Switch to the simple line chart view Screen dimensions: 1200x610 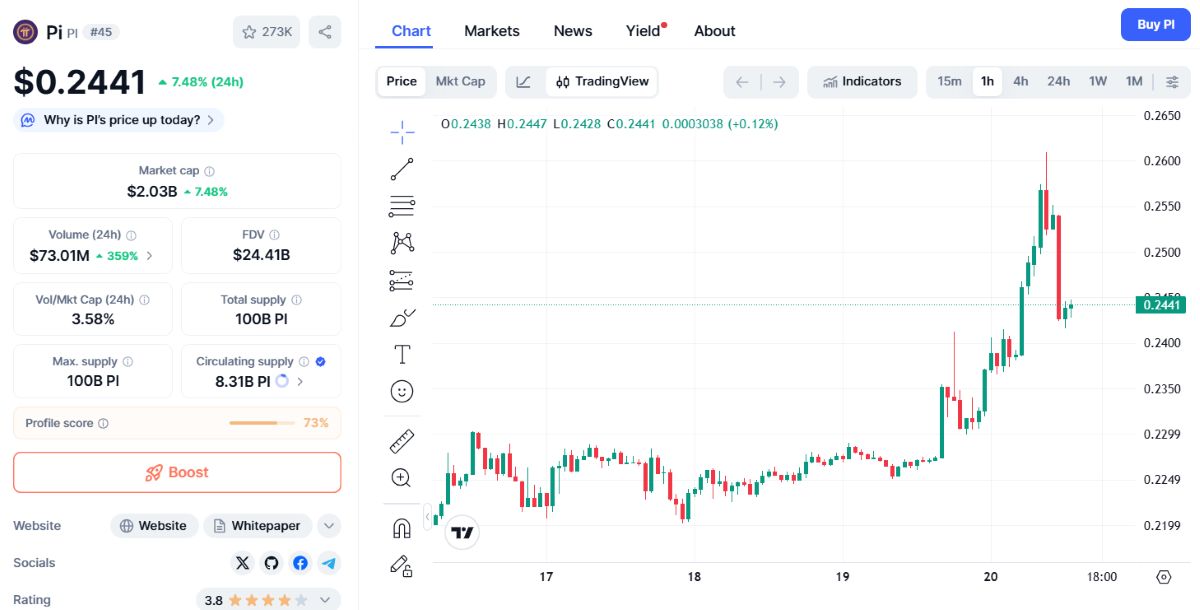[x=523, y=82]
